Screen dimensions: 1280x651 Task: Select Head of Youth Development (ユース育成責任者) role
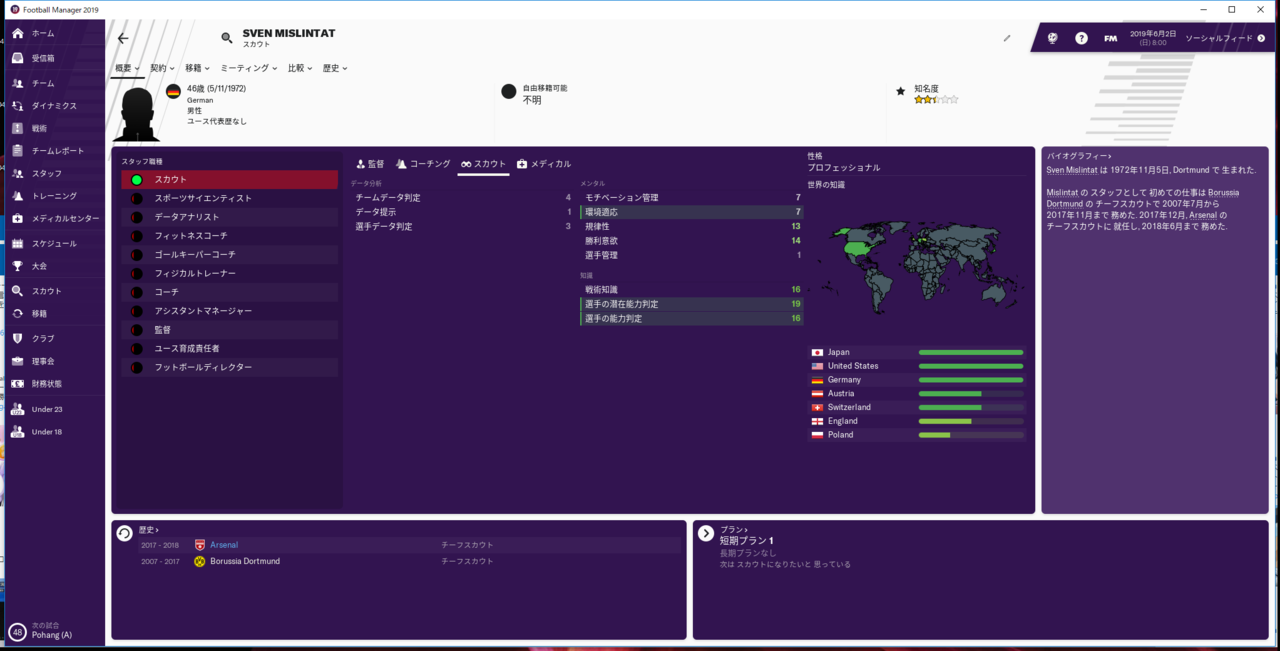pyautogui.click(x=230, y=348)
